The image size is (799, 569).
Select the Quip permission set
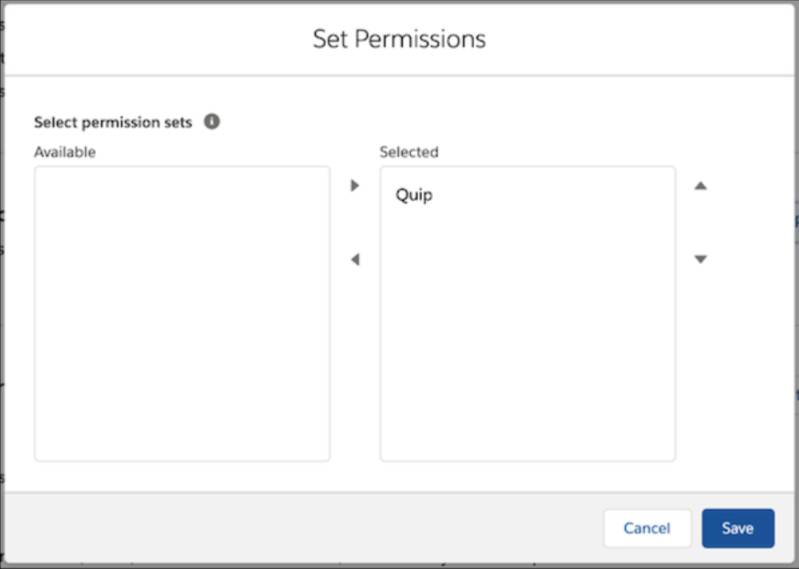tap(414, 195)
